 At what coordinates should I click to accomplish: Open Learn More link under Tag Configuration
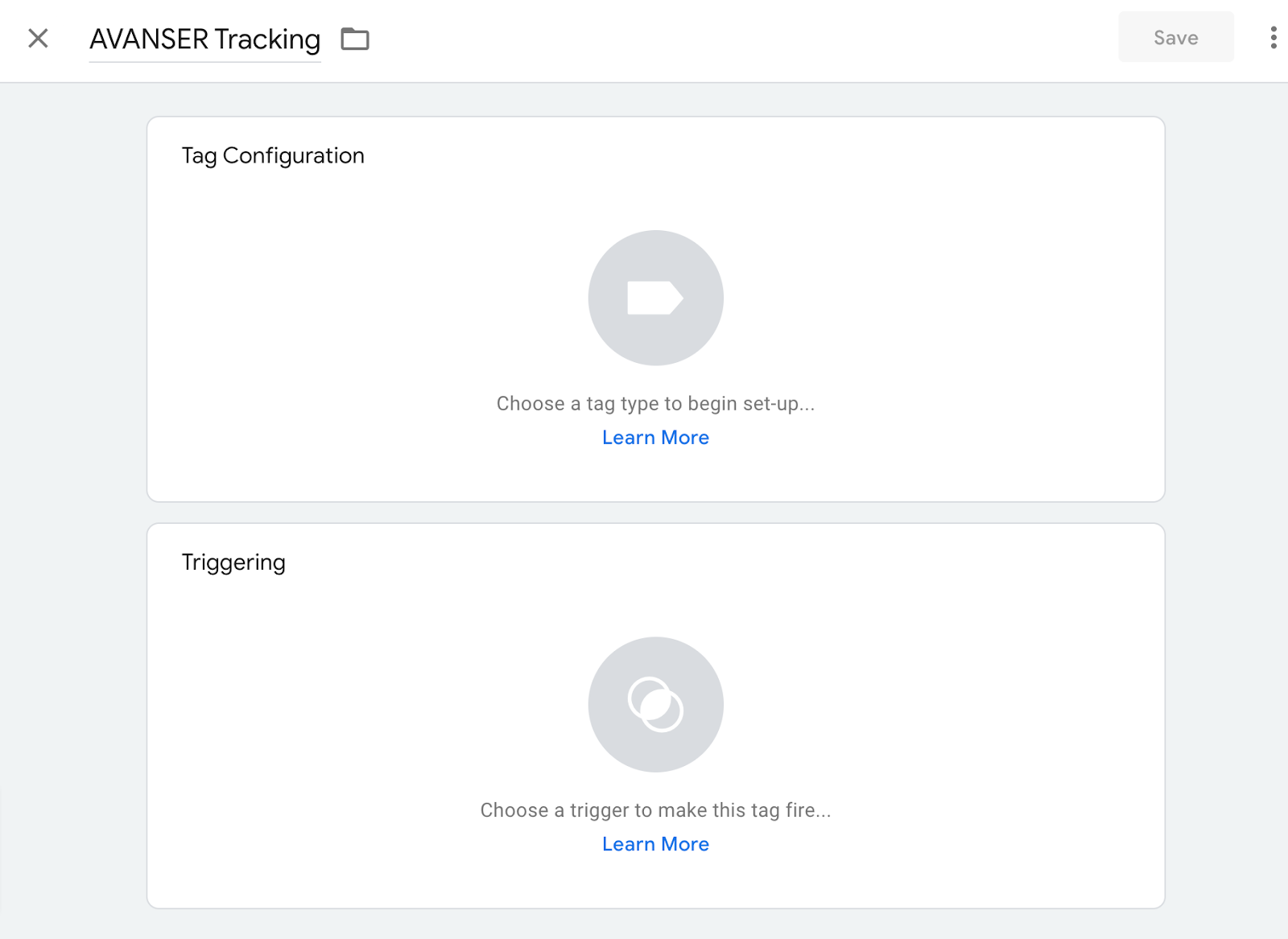click(x=655, y=438)
